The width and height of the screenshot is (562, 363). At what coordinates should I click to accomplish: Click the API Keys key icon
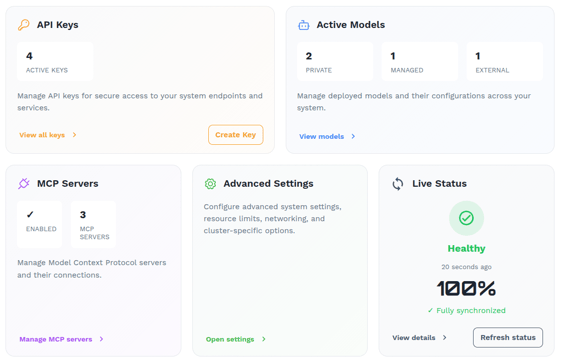(24, 25)
